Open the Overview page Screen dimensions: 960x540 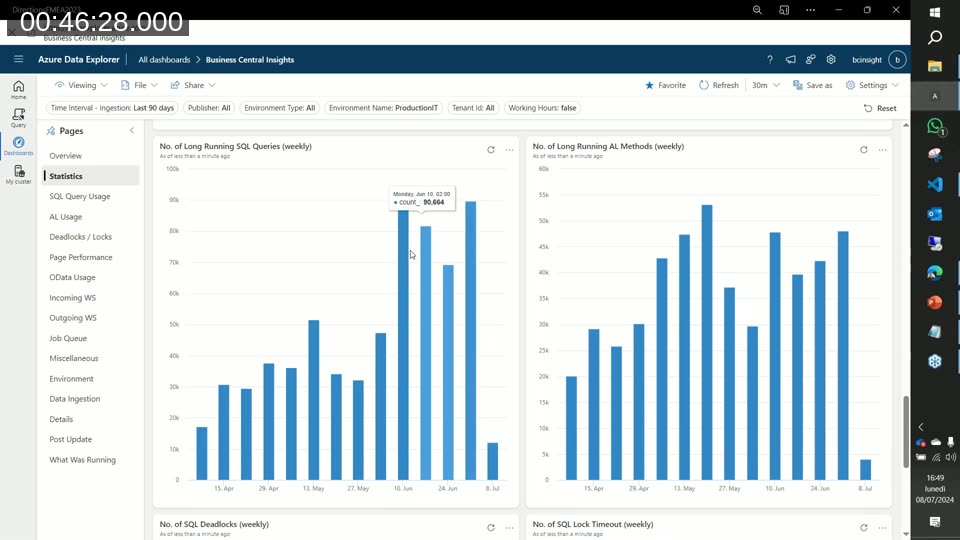click(x=66, y=156)
